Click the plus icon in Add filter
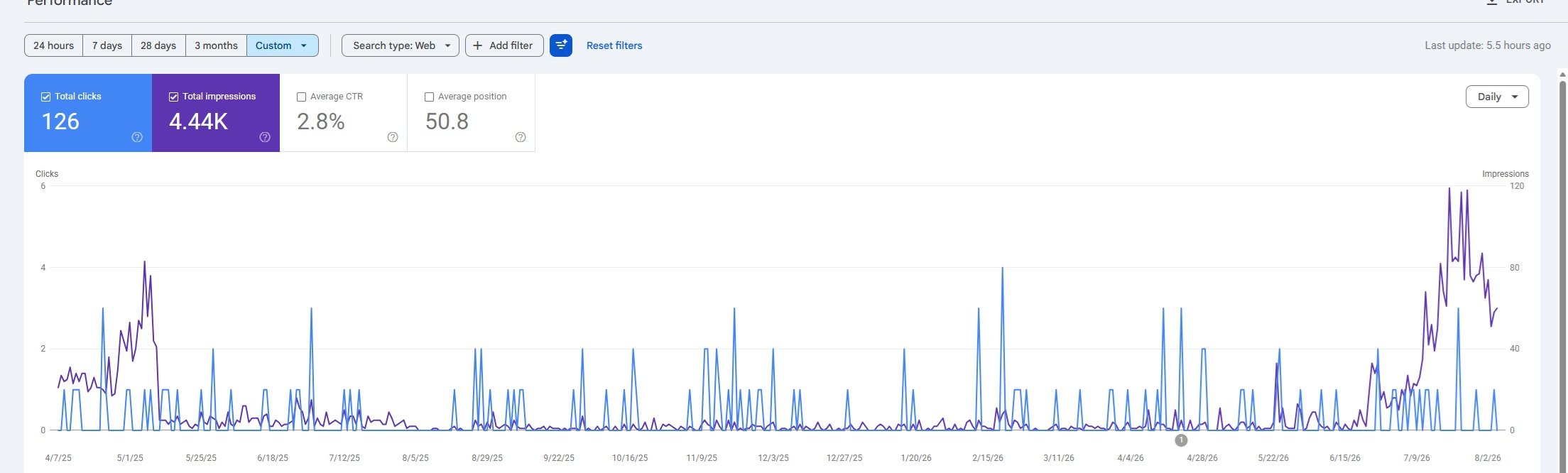The height and width of the screenshot is (473, 1568). coord(478,45)
